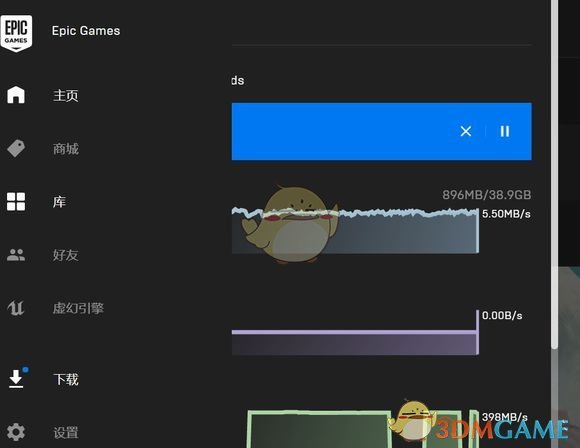Pause the current download
The height and width of the screenshot is (448, 580).
[x=505, y=131]
